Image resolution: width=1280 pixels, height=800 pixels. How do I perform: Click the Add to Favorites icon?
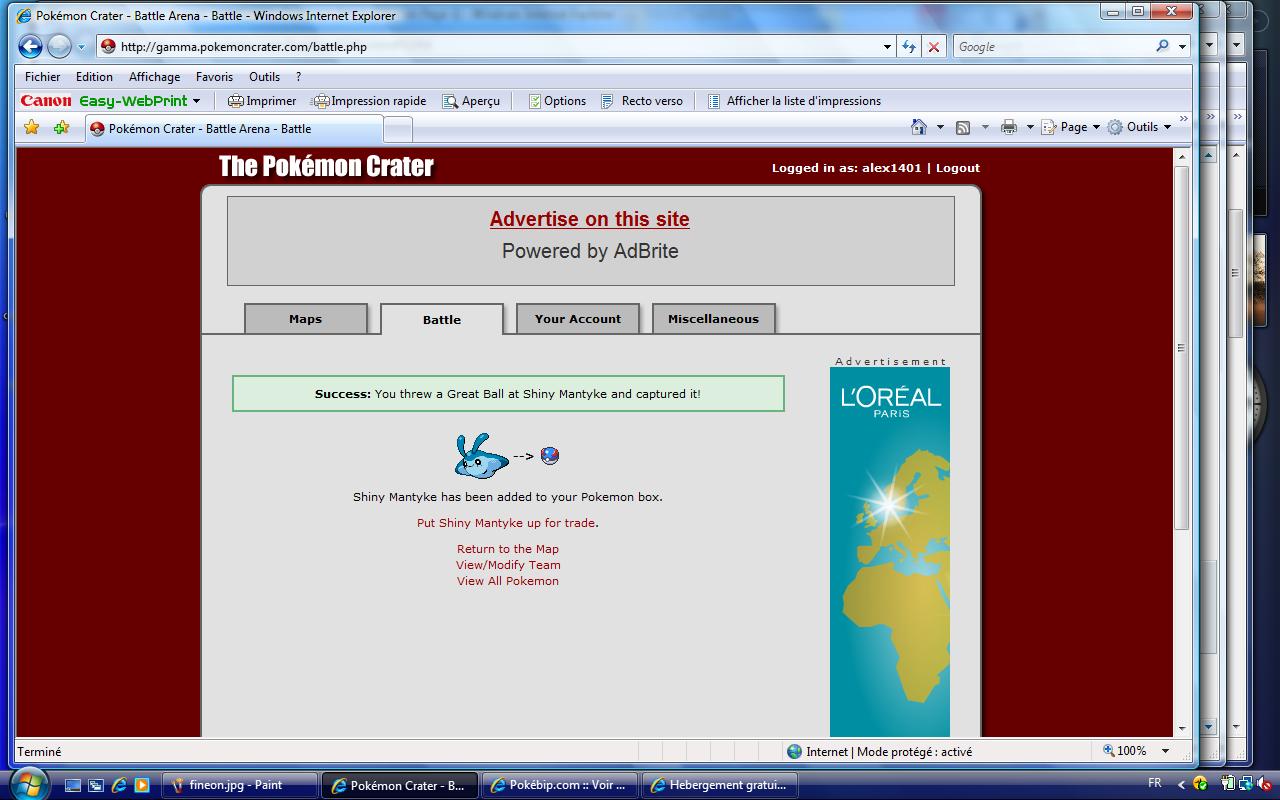[x=61, y=127]
